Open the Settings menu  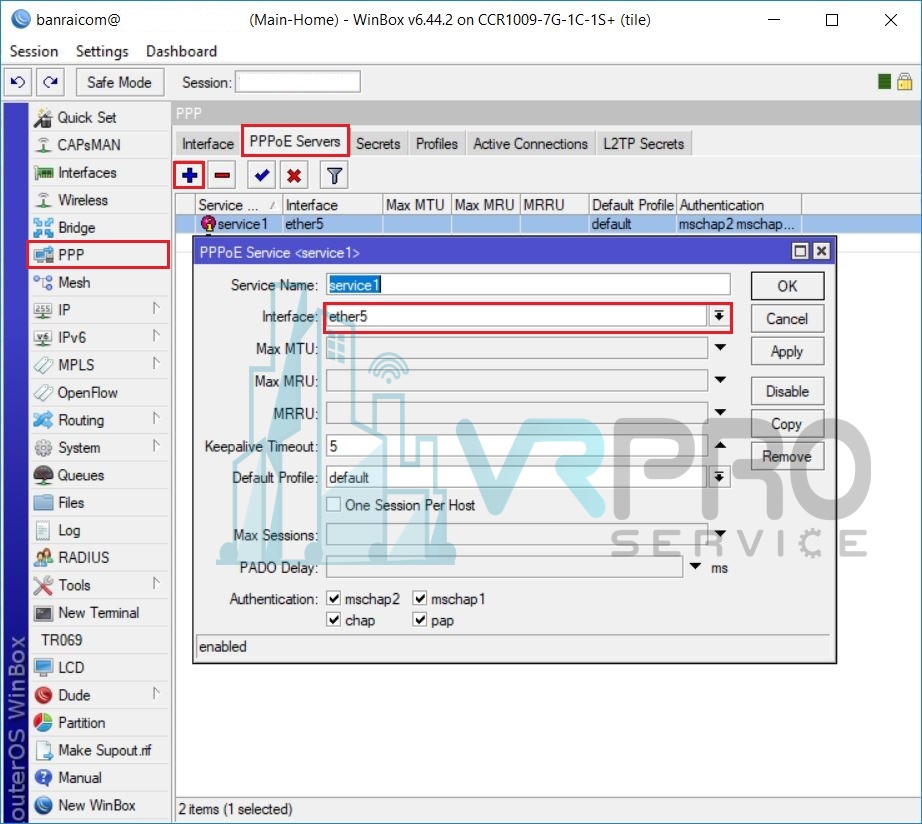(x=102, y=51)
